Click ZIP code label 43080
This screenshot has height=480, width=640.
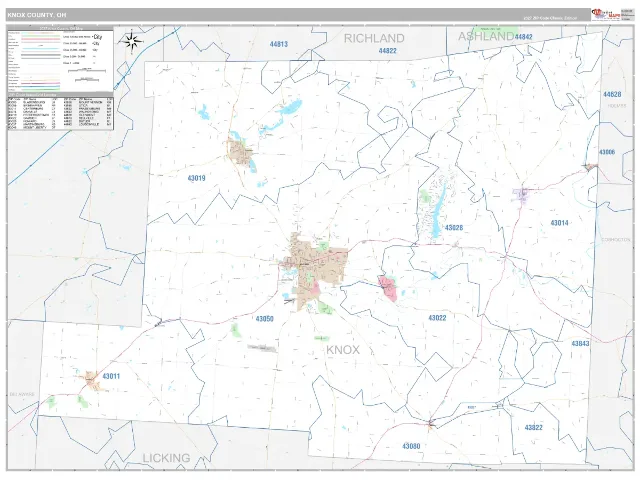(x=411, y=446)
